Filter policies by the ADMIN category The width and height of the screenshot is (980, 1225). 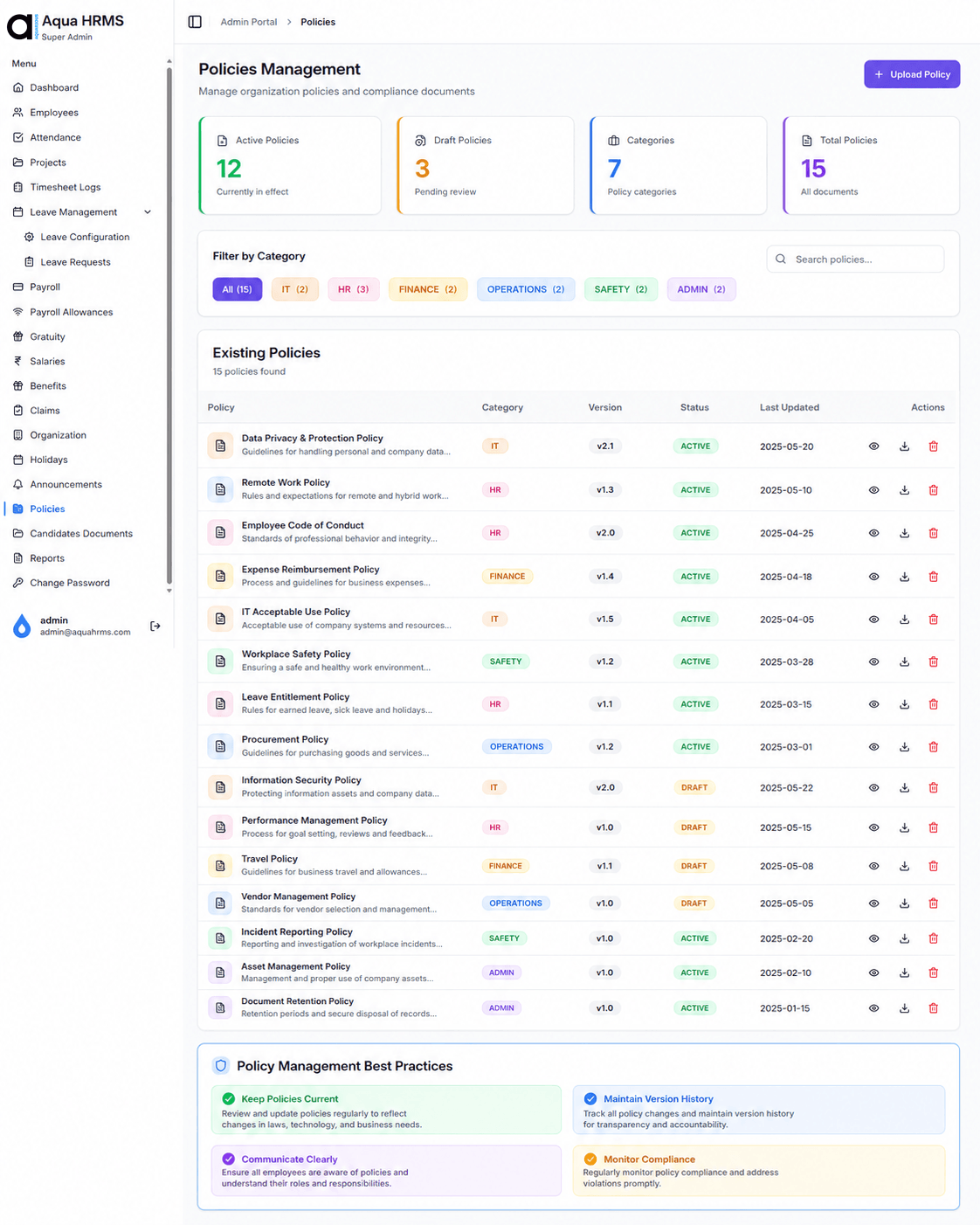point(701,289)
